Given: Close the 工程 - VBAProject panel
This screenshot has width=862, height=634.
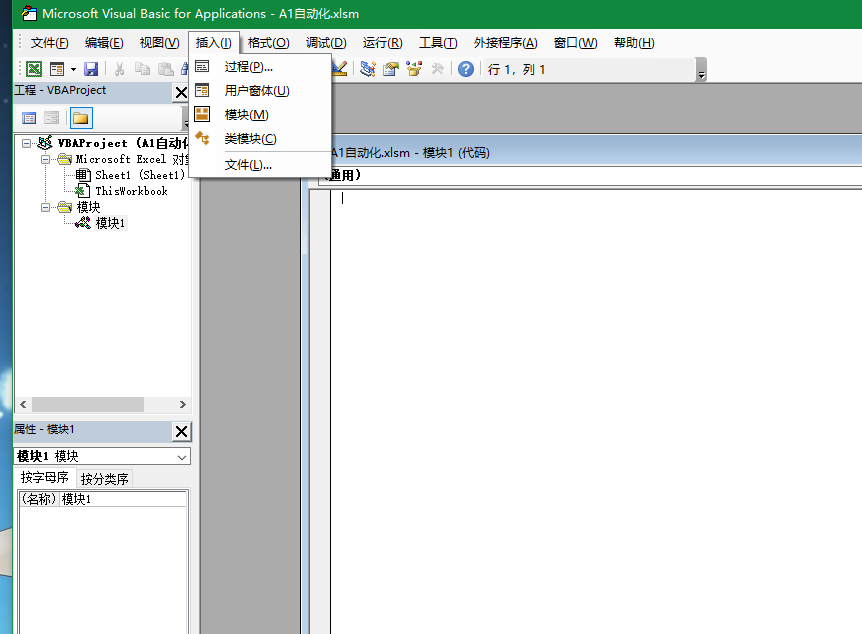Looking at the screenshot, I should [181, 92].
